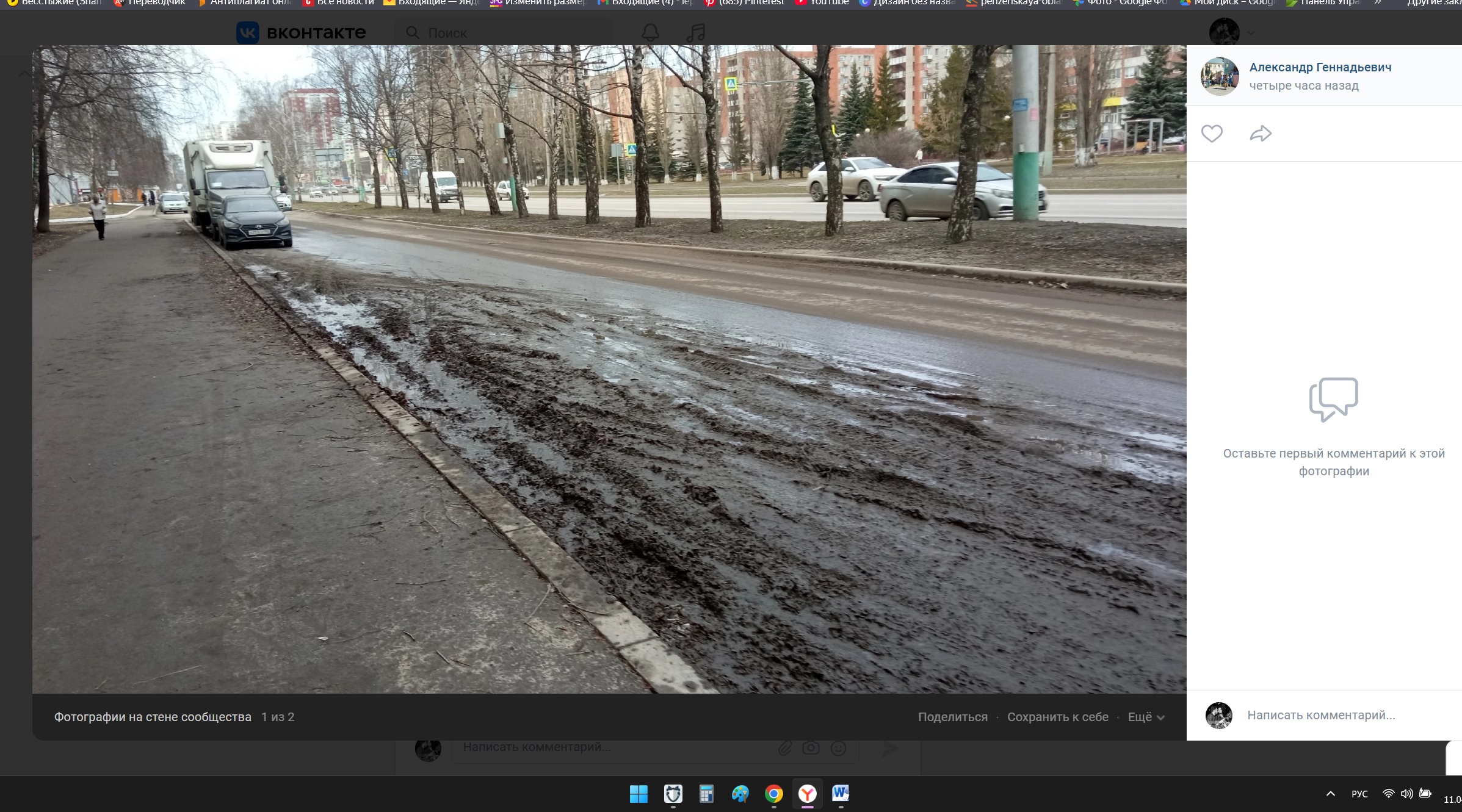Click Сохранить к себе to save photo
The height and width of the screenshot is (812, 1462).
[1059, 717]
